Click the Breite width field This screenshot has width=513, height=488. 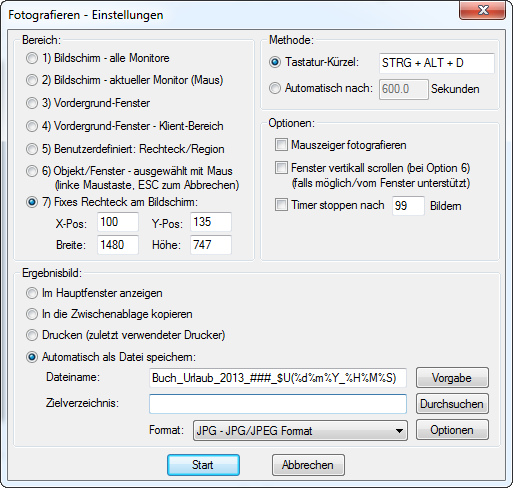coord(118,245)
